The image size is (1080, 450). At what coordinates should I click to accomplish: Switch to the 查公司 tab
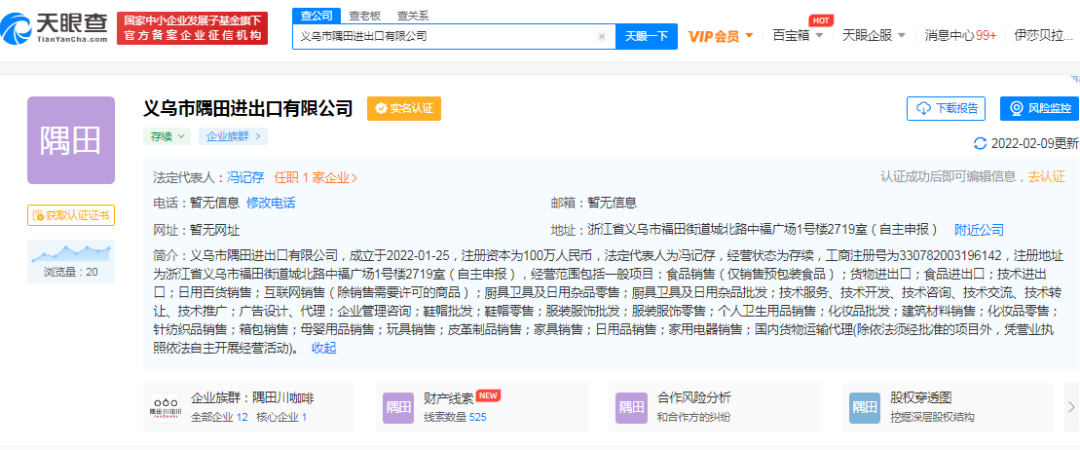[x=316, y=15]
